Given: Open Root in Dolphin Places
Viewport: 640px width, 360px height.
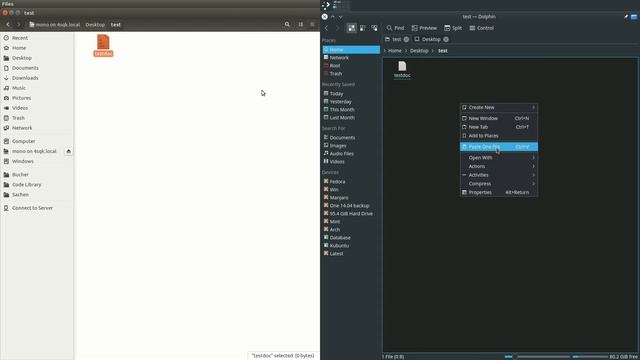Looking at the screenshot, I should 335,66.
